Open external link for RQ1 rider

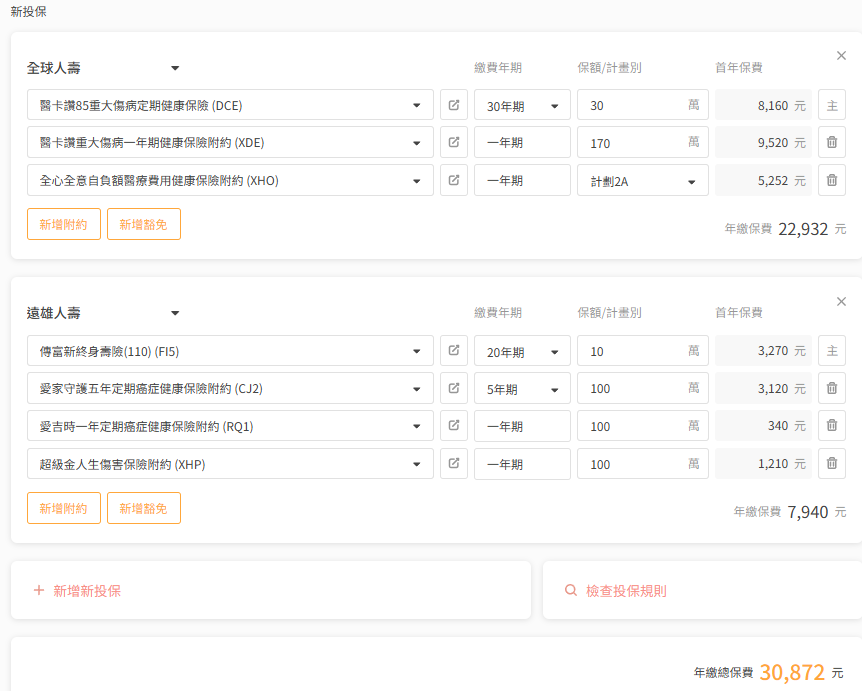coord(454,425)
